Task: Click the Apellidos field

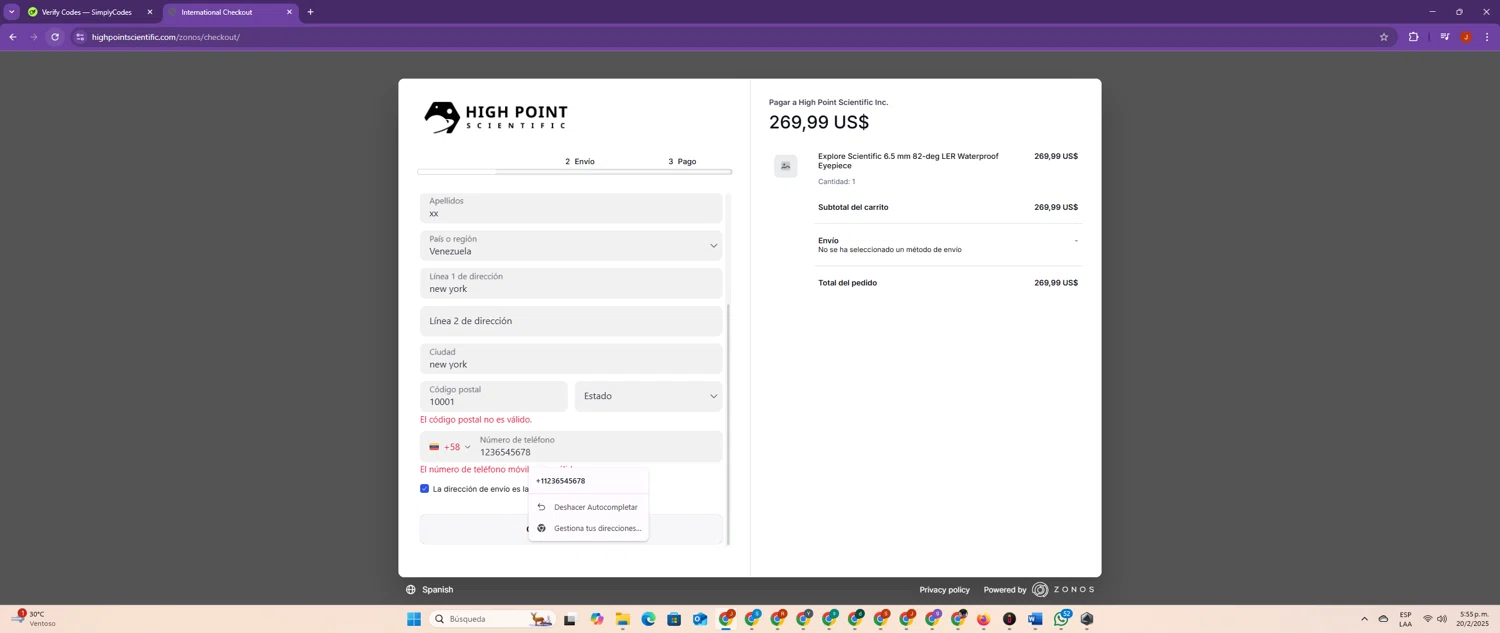Action: point(571,207)
